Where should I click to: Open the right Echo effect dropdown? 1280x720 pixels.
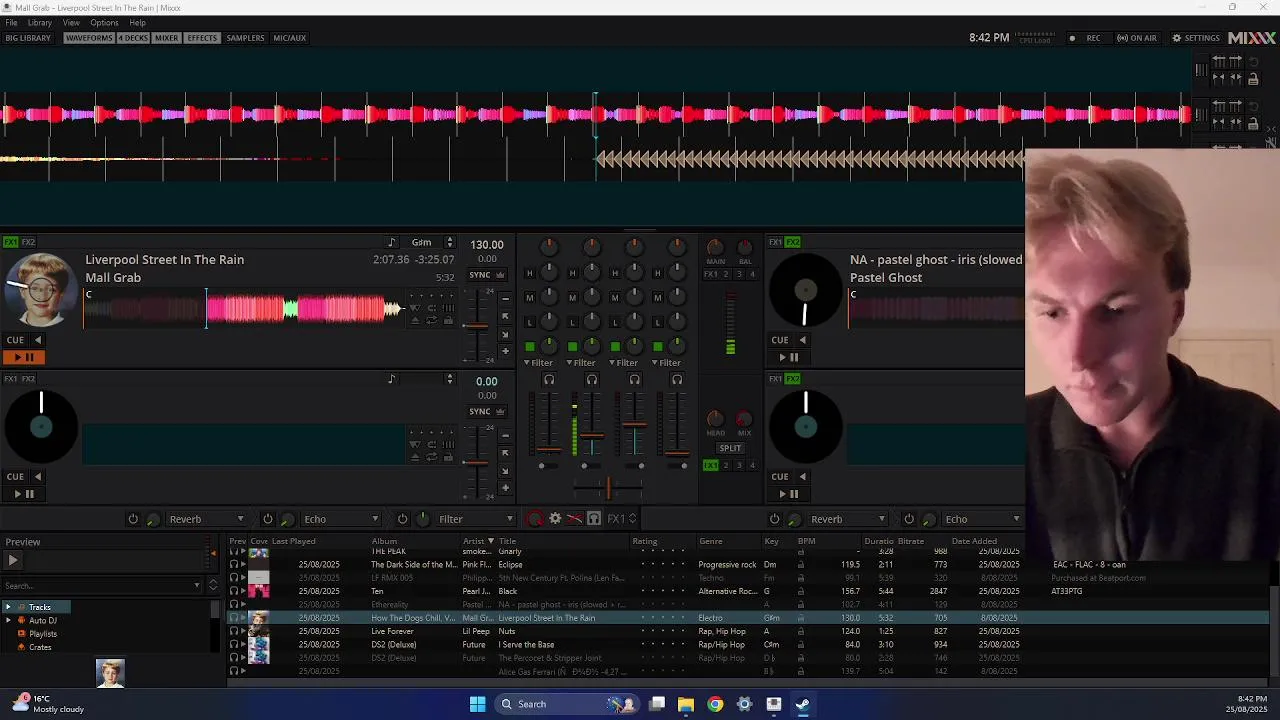(982, 519)
